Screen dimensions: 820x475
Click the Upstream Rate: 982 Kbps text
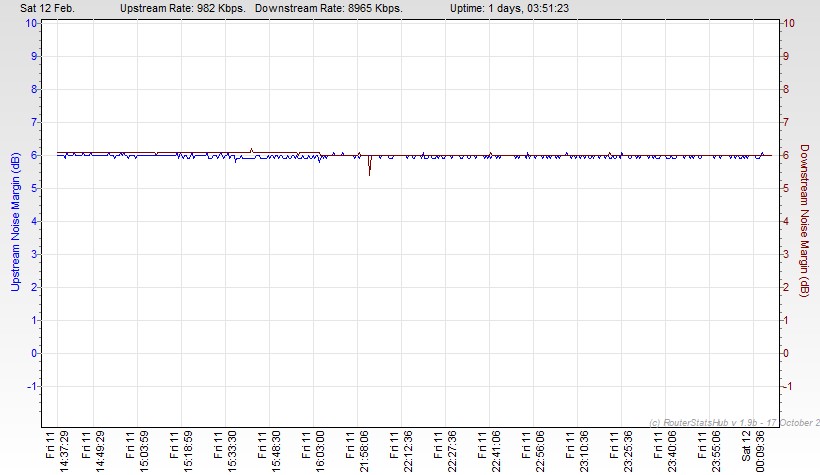(x=182, y=7)
